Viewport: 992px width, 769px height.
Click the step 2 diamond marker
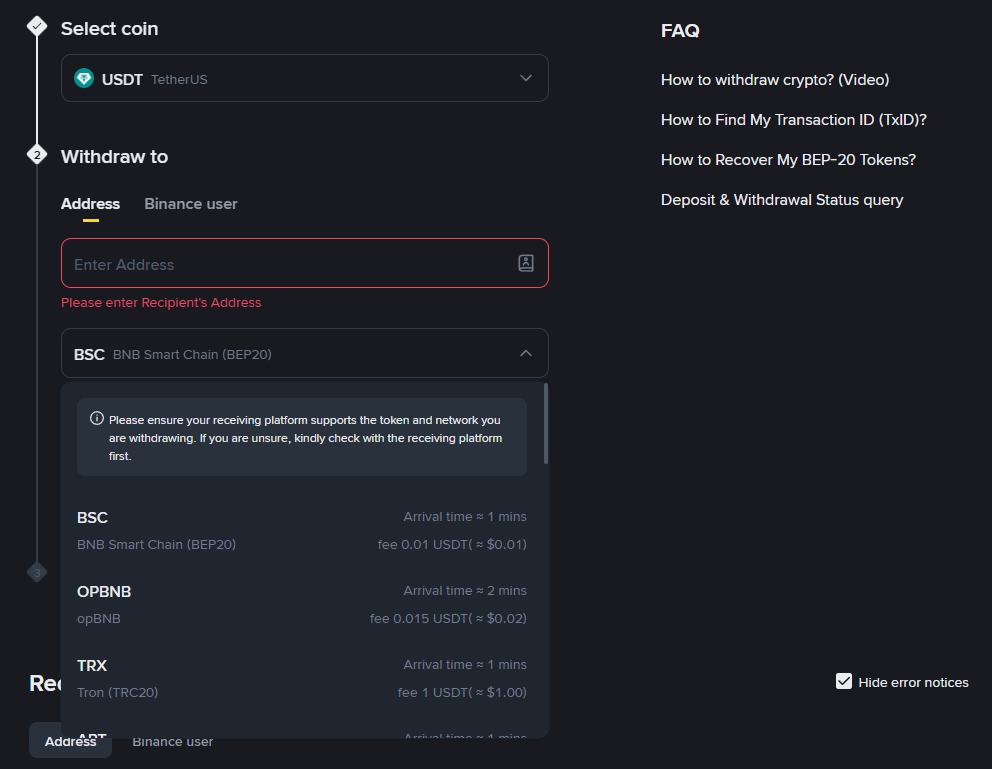pyautogui.click(x=37, y=155)
